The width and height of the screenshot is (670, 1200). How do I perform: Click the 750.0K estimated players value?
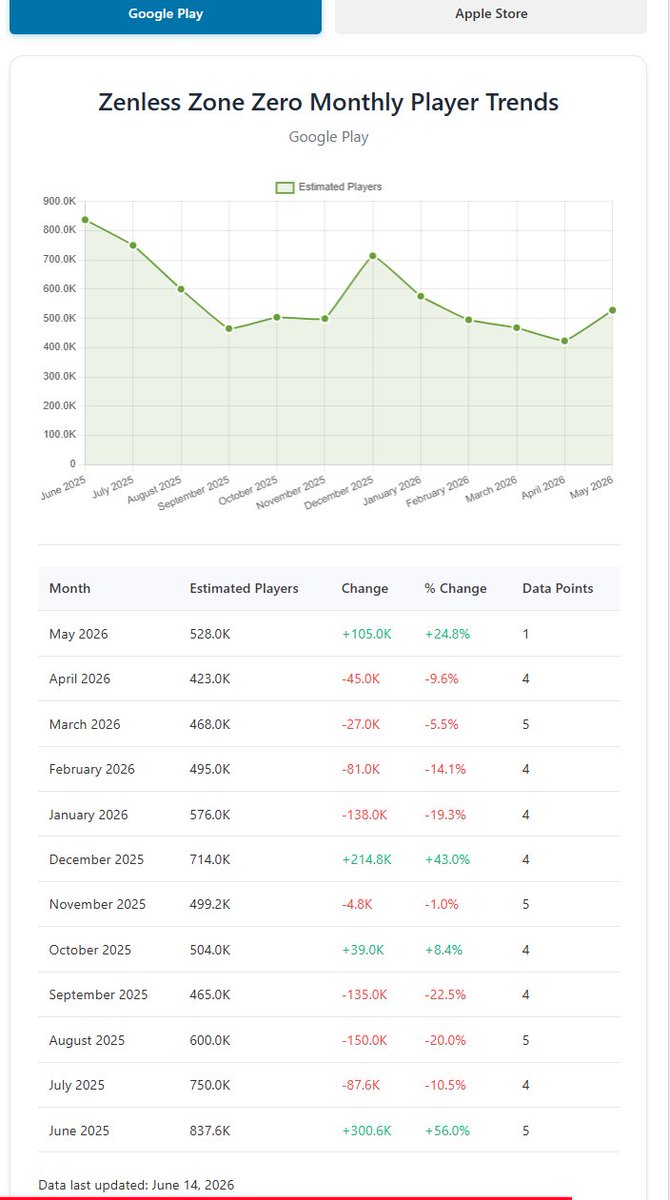click(210, 1085)
